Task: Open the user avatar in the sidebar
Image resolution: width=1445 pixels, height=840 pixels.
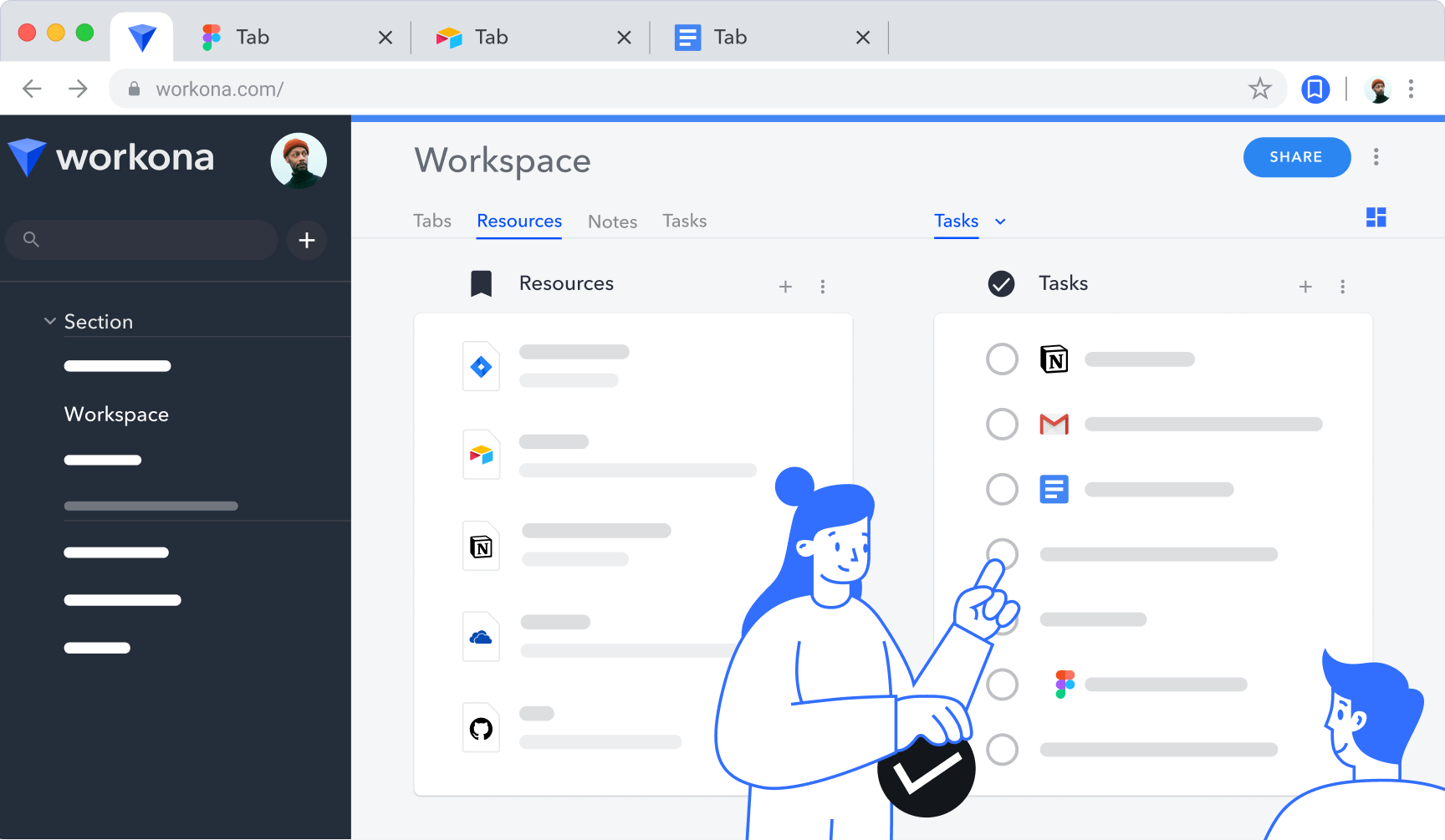Action: pos(299,160)
